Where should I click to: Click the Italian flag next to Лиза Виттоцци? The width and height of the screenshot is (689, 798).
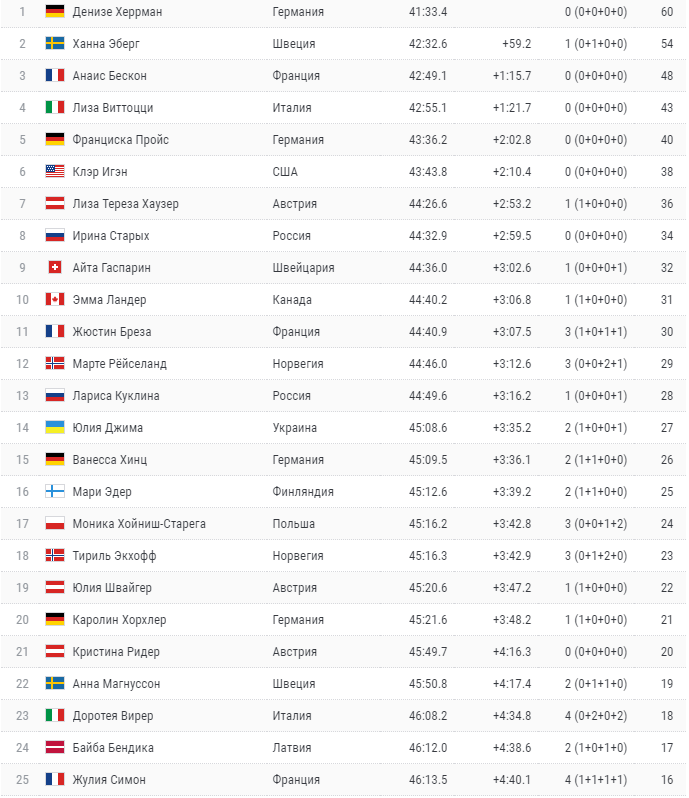pyautogui.click(x=55, y=108)
